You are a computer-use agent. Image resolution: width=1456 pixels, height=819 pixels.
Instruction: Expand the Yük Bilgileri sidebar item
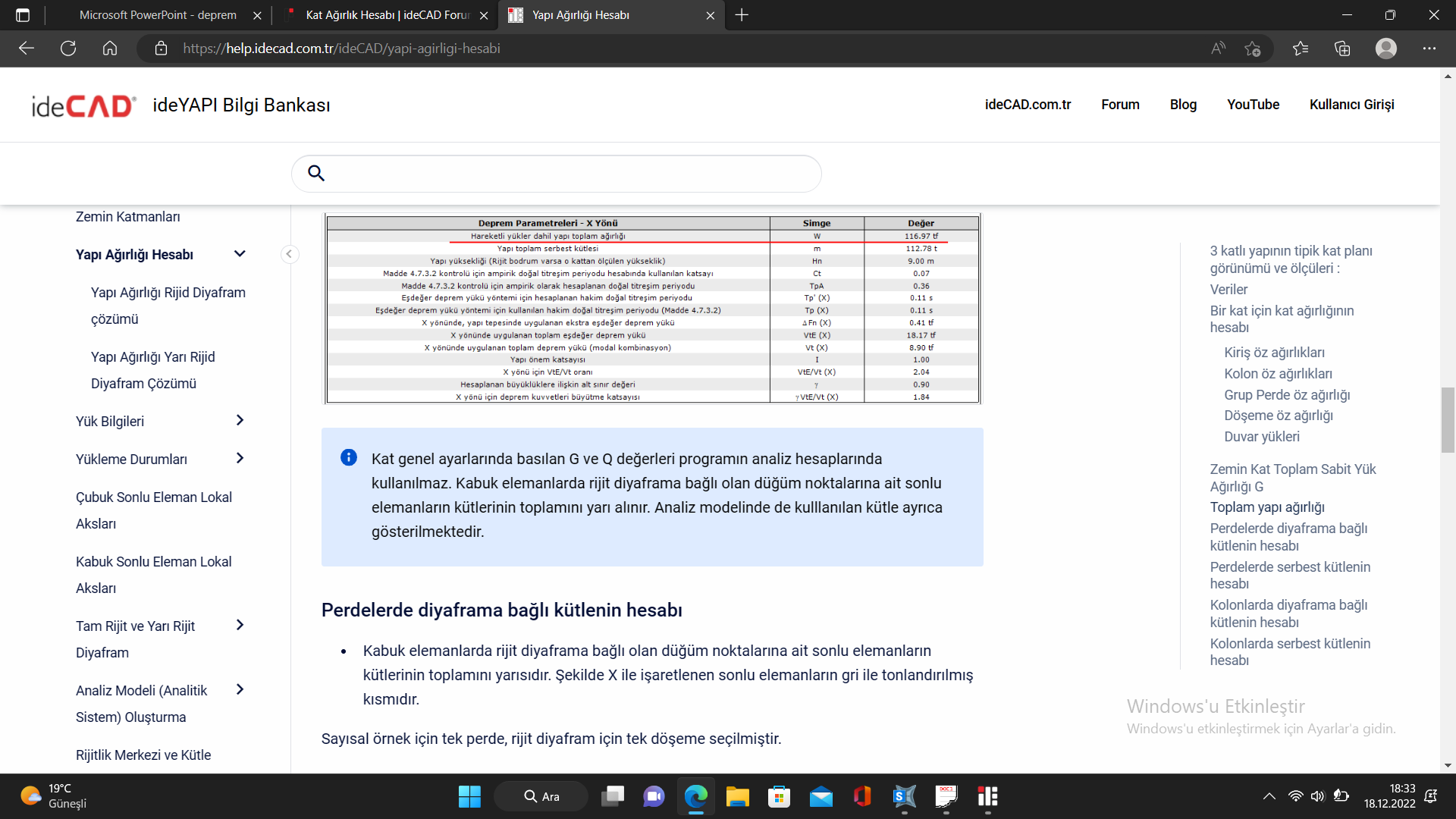[240, 420]
